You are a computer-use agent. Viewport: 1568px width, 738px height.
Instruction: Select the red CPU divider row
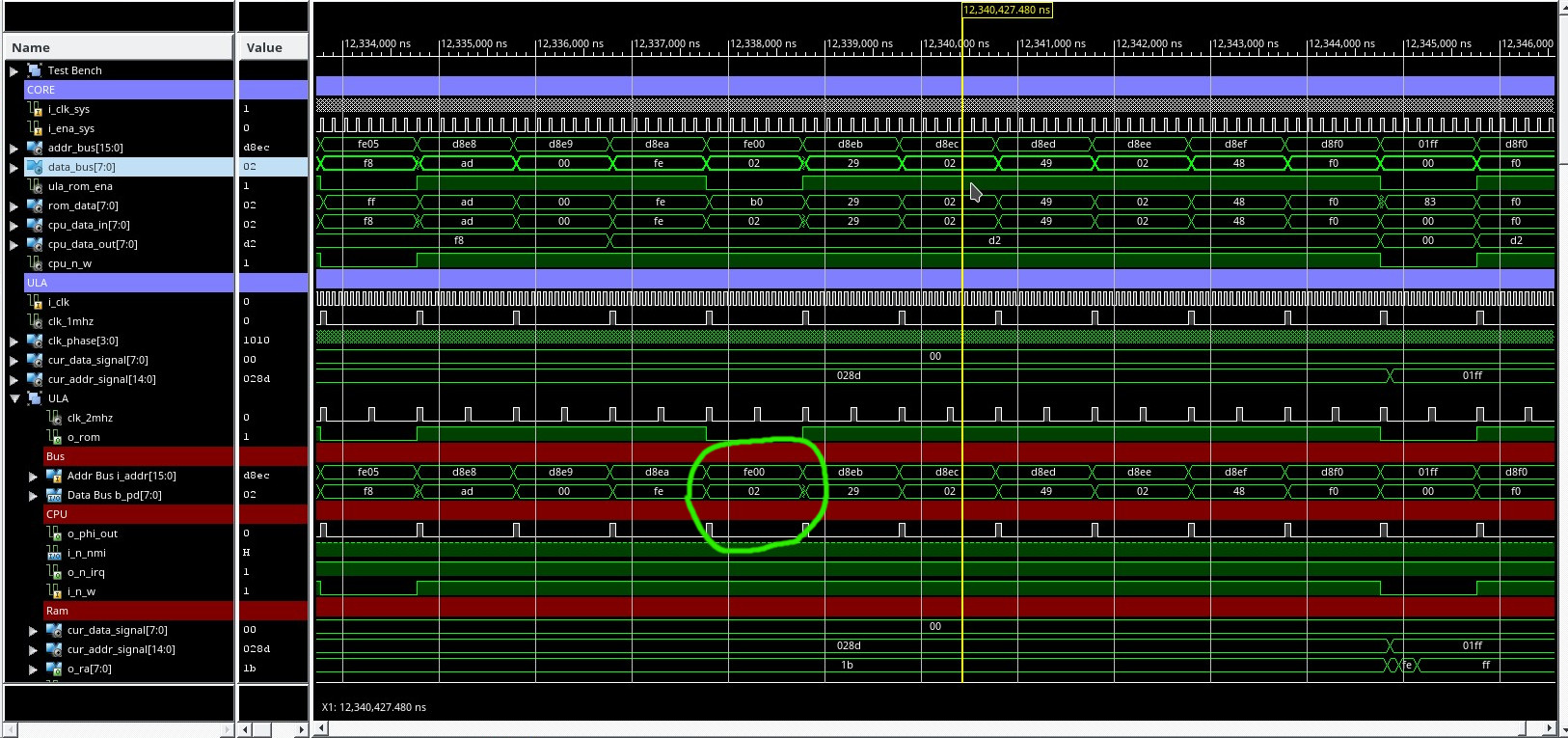click(x=138, y=514)
